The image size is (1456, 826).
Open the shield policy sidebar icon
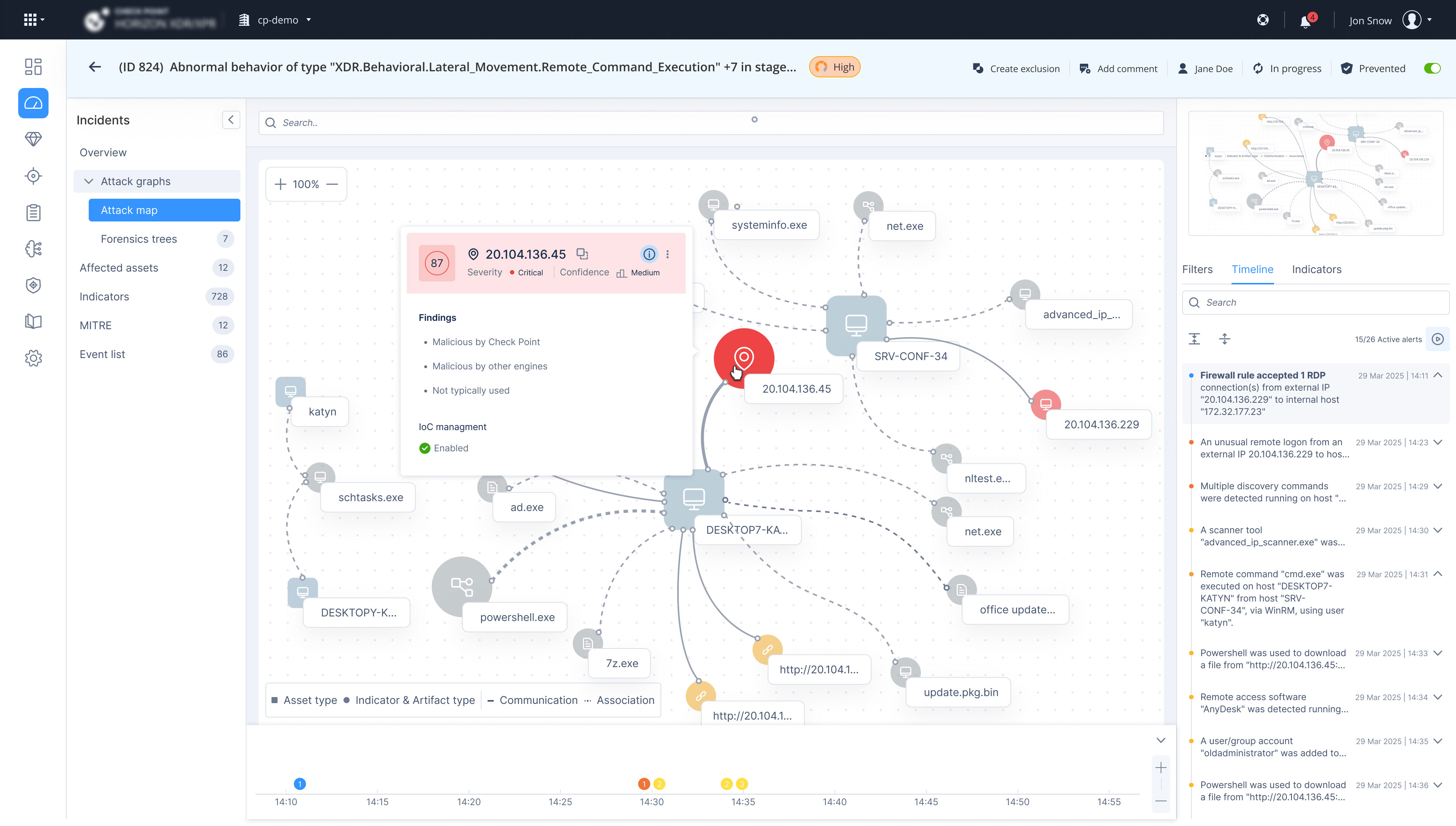click(33, 285)
